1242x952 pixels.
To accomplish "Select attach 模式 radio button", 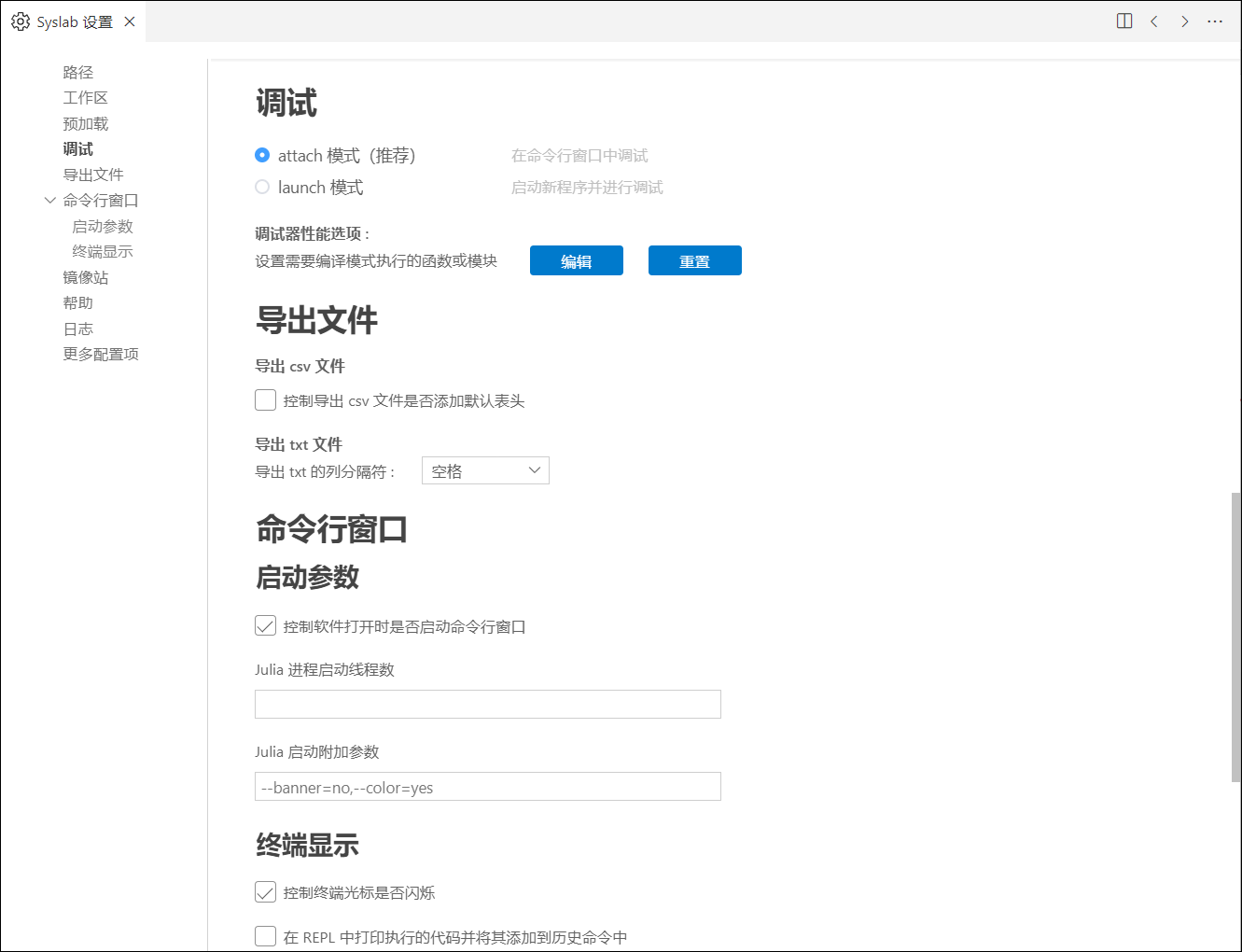I will coord(262,155).
